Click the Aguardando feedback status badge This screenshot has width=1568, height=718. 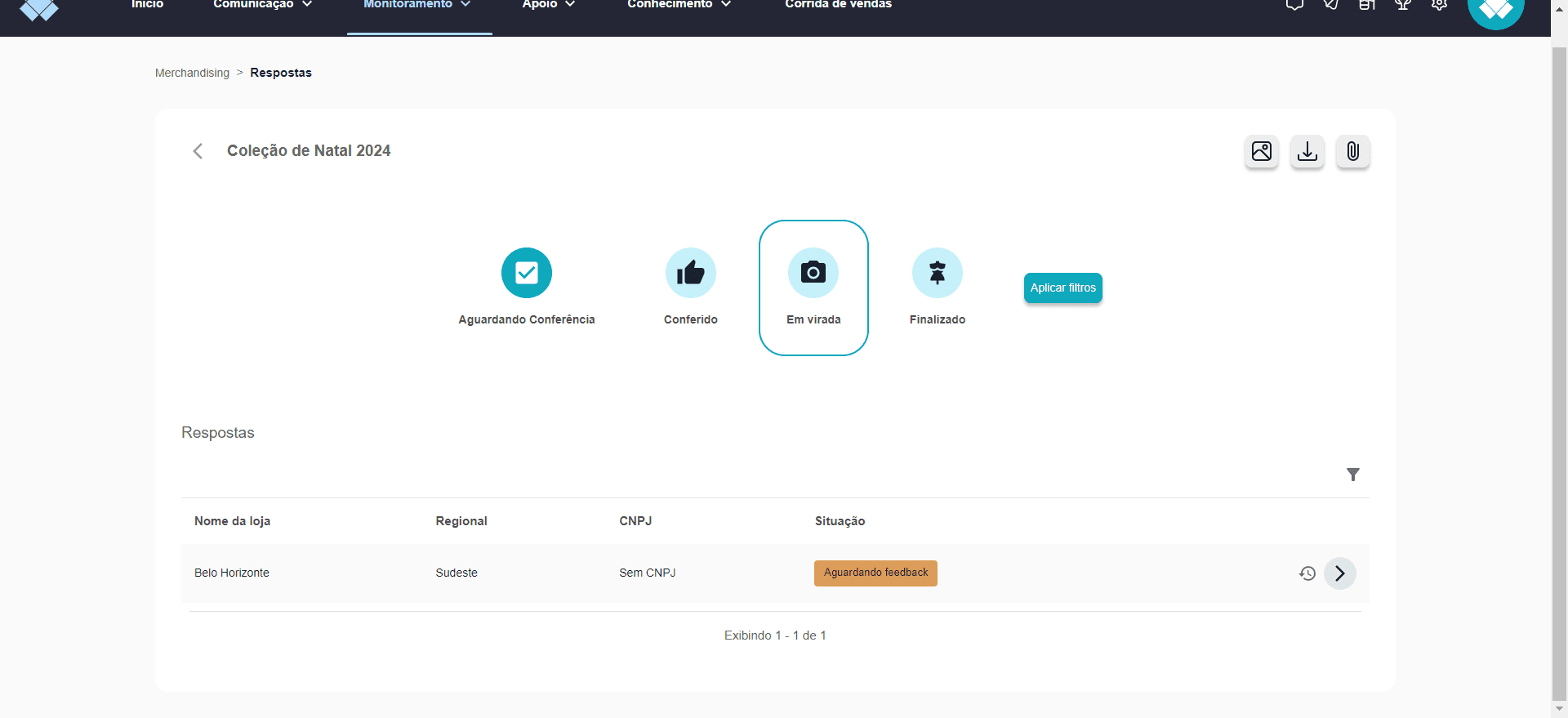click(875, 573)
